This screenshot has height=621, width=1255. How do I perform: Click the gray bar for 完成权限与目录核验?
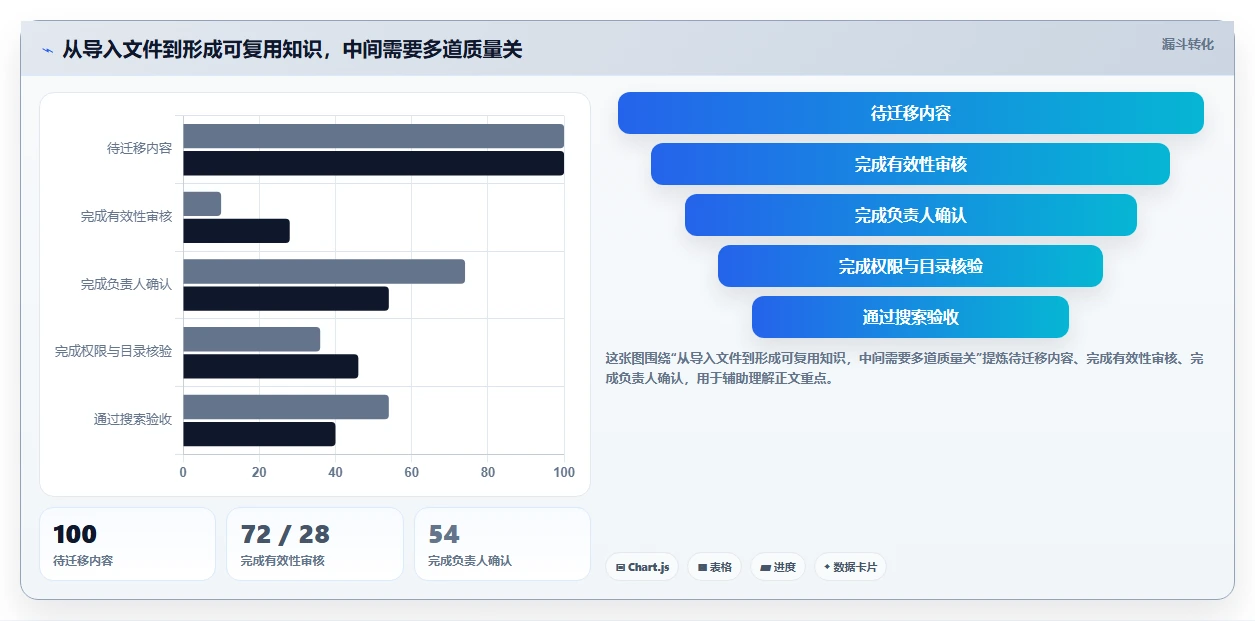coord(251,339)
